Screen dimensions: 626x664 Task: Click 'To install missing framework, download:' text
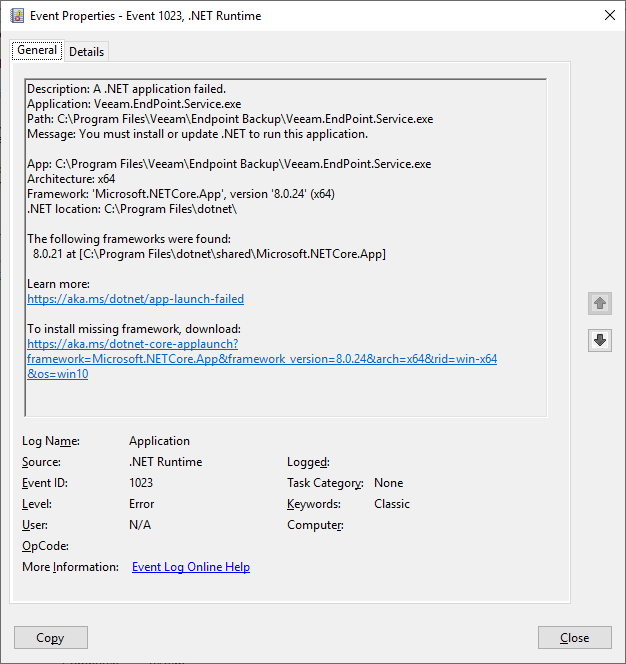point(134,329)
